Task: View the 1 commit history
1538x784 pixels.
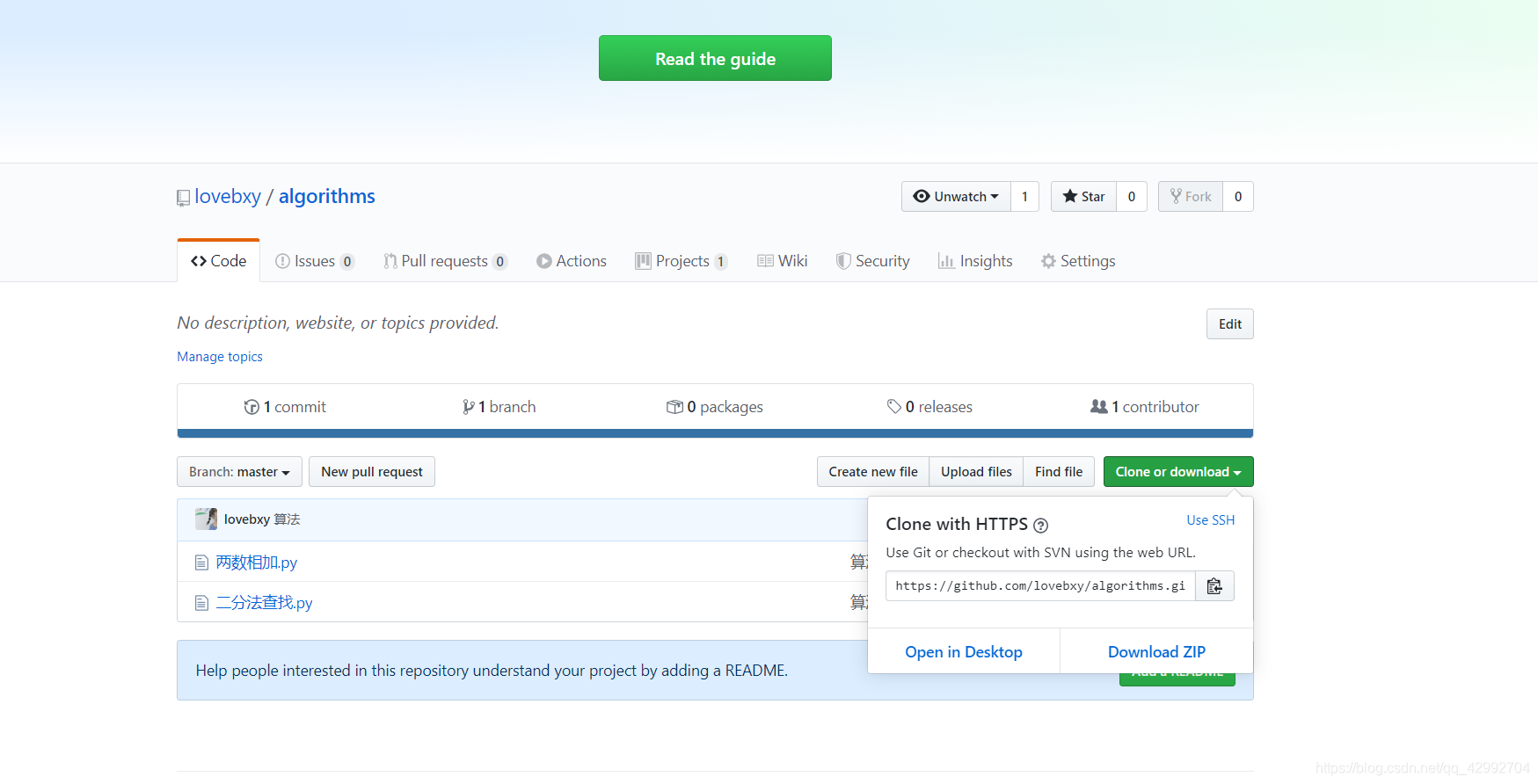Action: point(285,407)
